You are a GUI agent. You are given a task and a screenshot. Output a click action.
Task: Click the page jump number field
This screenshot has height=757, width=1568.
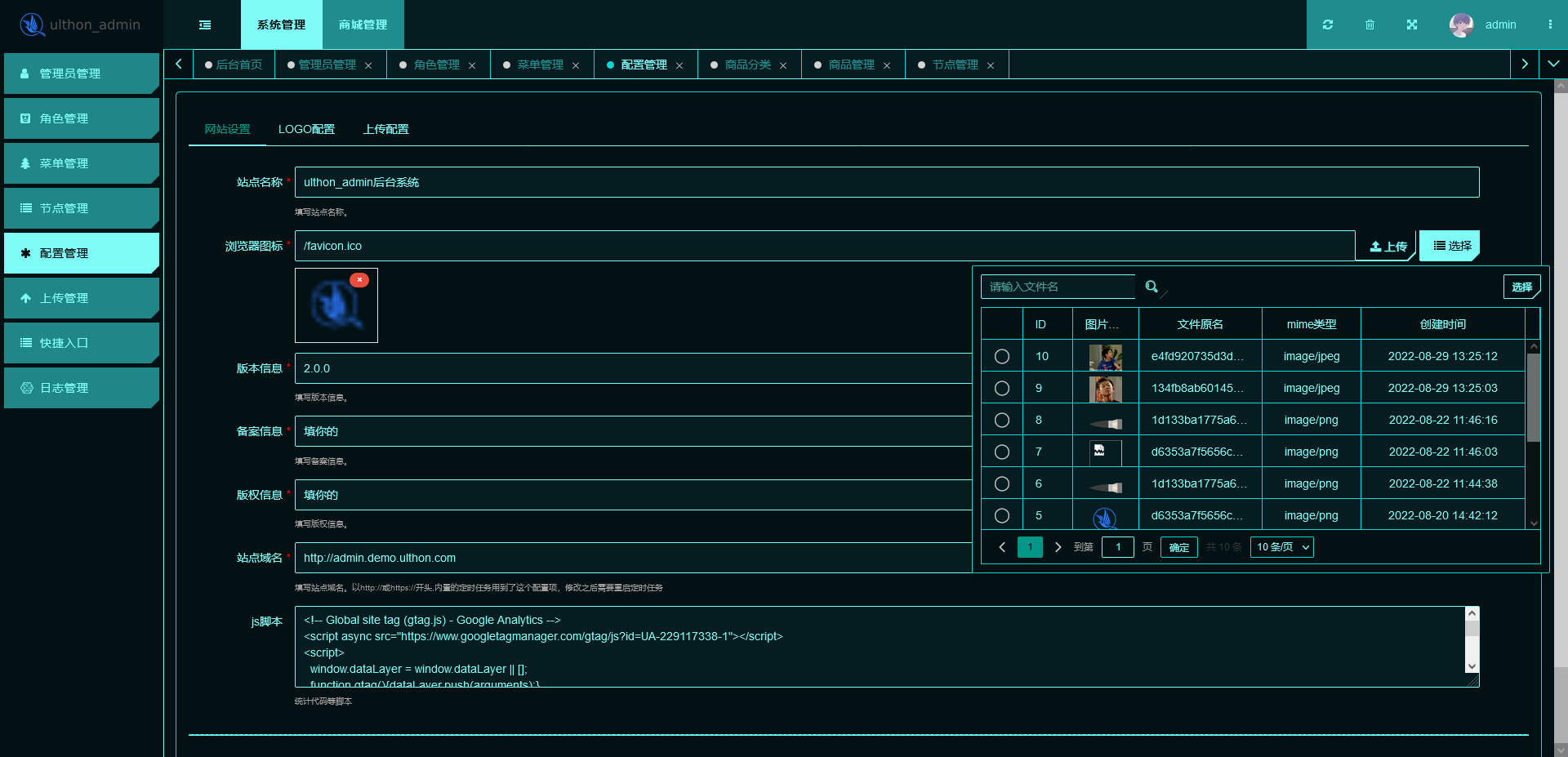pyautogui.click(x=1118, y=547)
